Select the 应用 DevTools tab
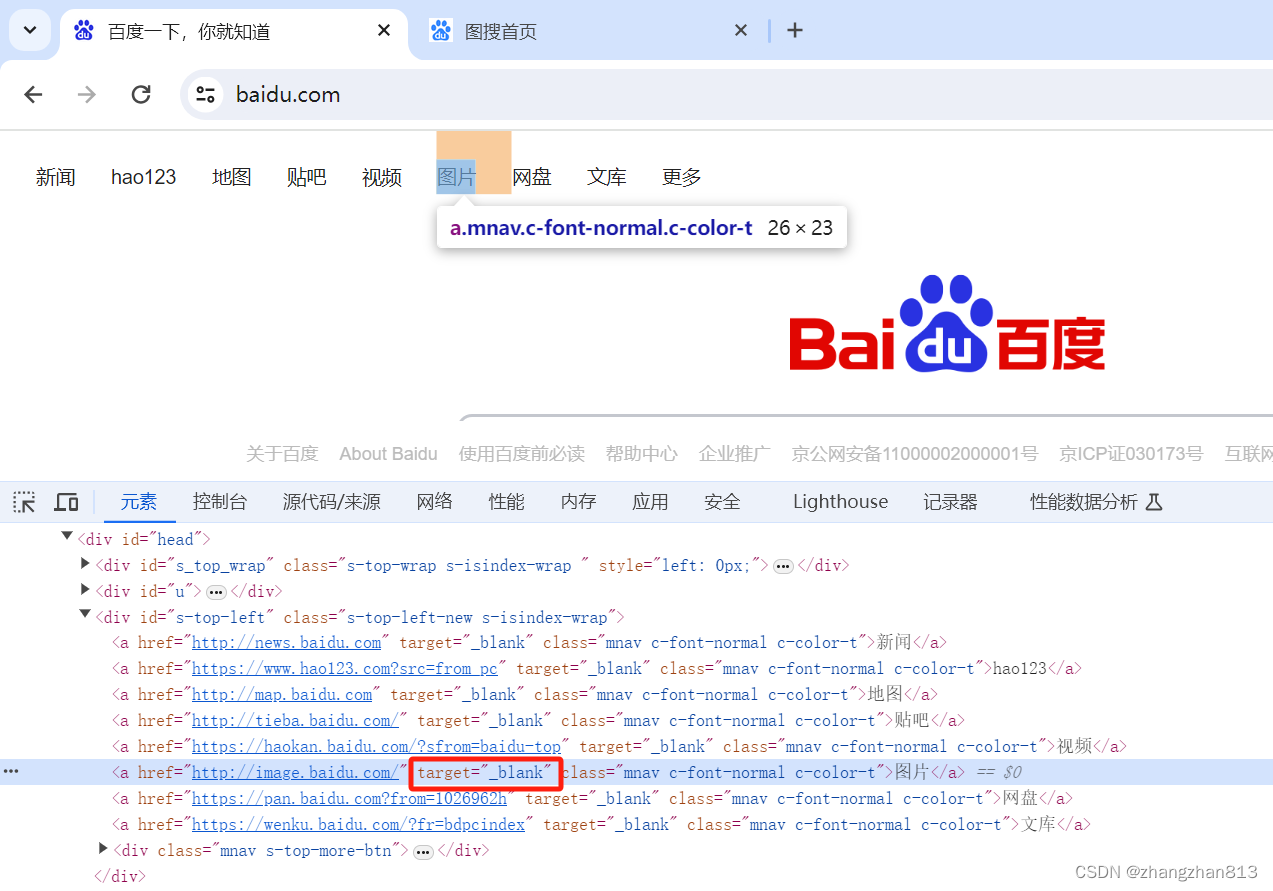This screenshot has width=1273, height=891. pyautogui.click(x=650, y=502)
